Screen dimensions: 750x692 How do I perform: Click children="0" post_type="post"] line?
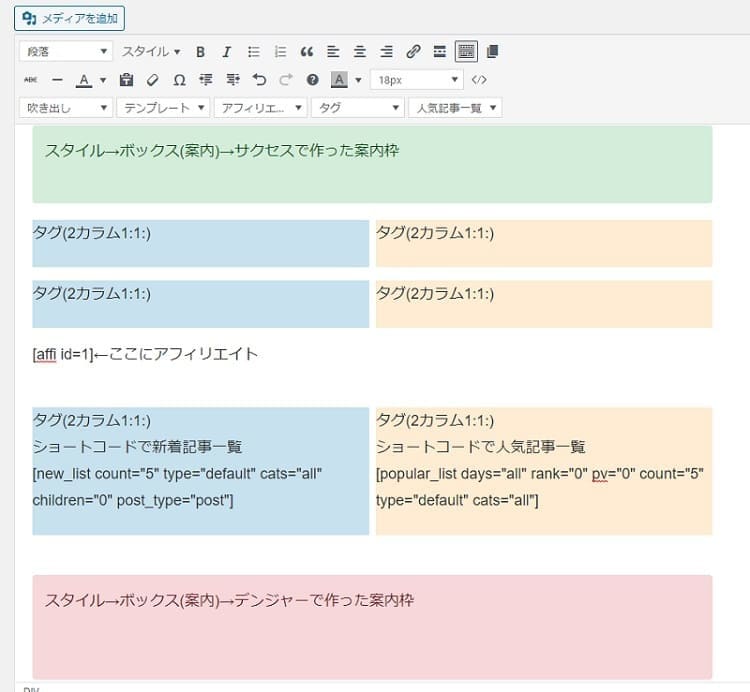[133, 501]
